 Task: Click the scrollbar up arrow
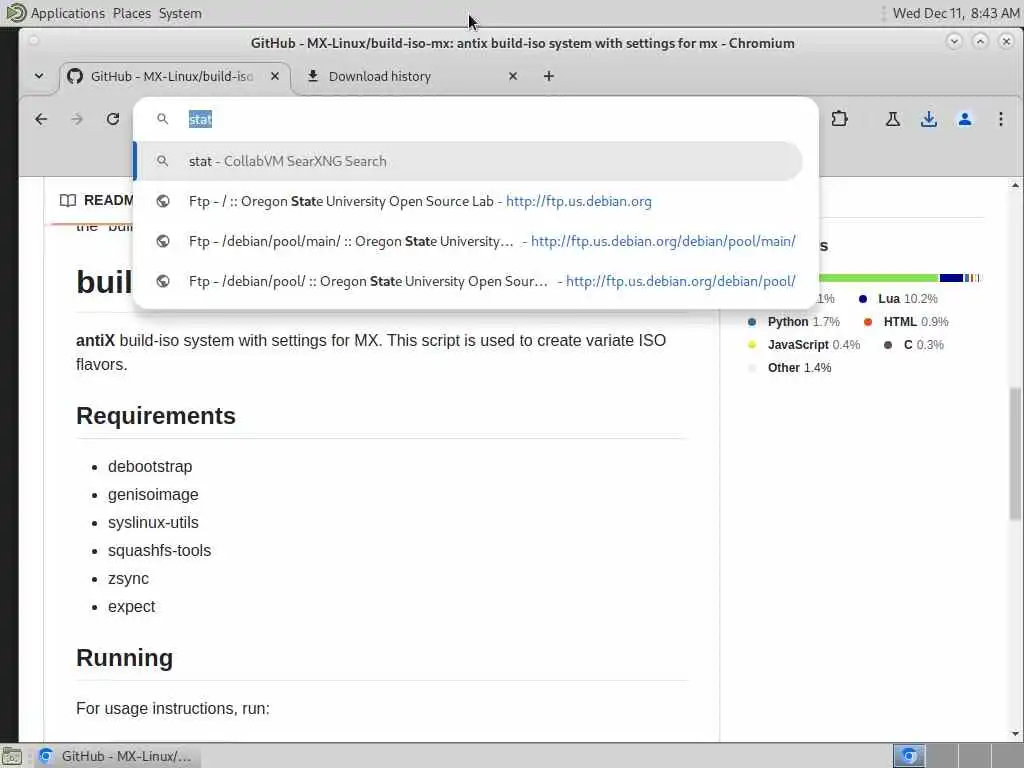coord(1015,186)
